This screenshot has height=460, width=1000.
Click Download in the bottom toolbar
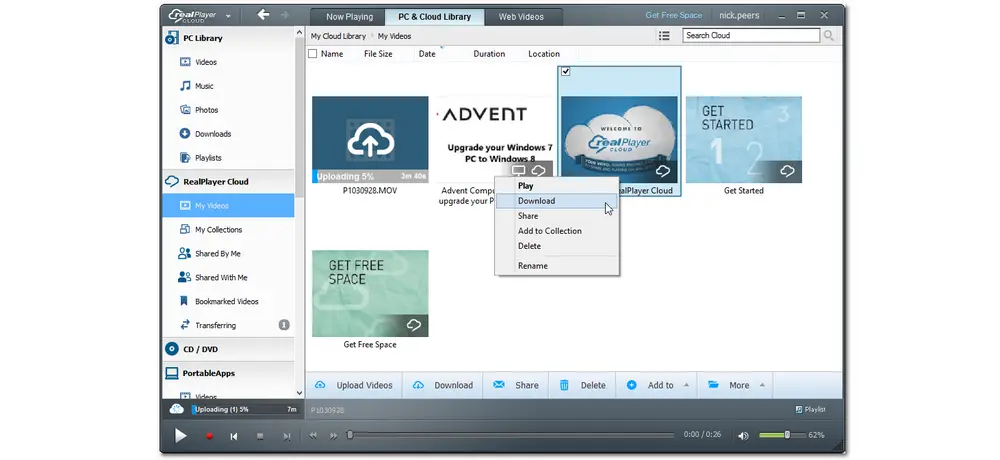[443, 385]
